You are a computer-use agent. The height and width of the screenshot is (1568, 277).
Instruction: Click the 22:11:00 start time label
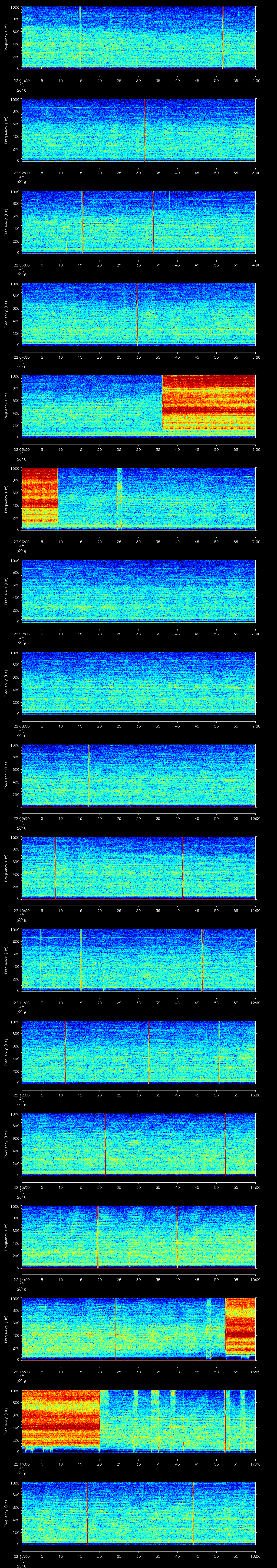coord(21,1003)
